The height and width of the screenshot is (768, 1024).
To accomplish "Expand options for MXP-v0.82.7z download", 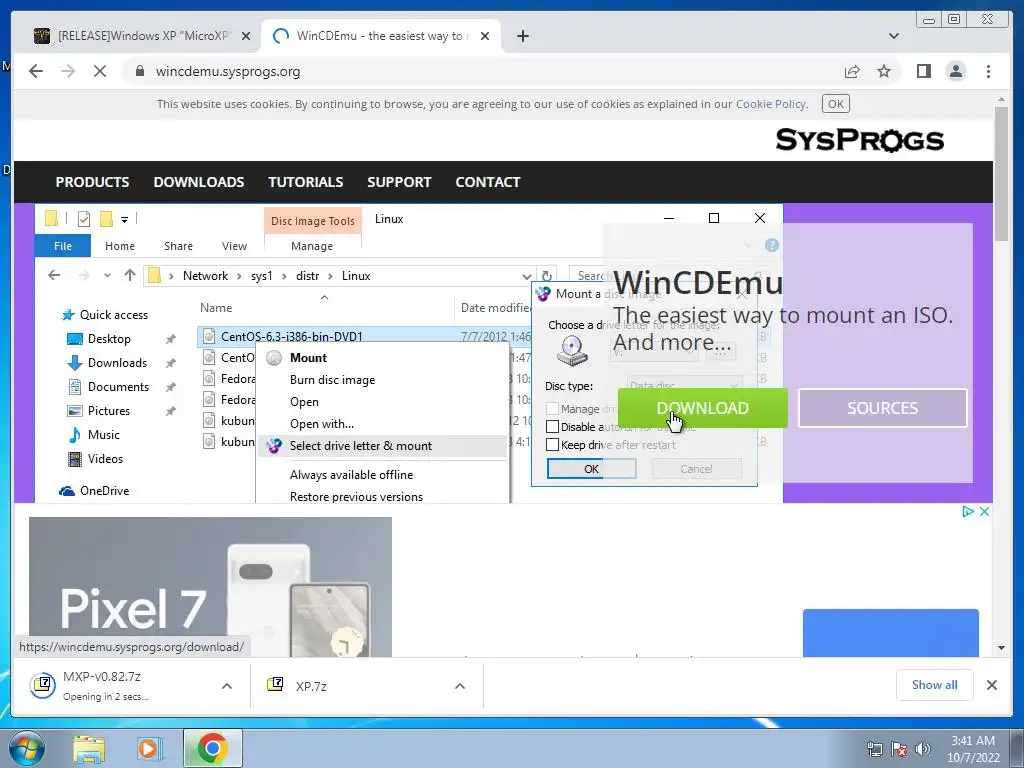I will click(227, 686).
